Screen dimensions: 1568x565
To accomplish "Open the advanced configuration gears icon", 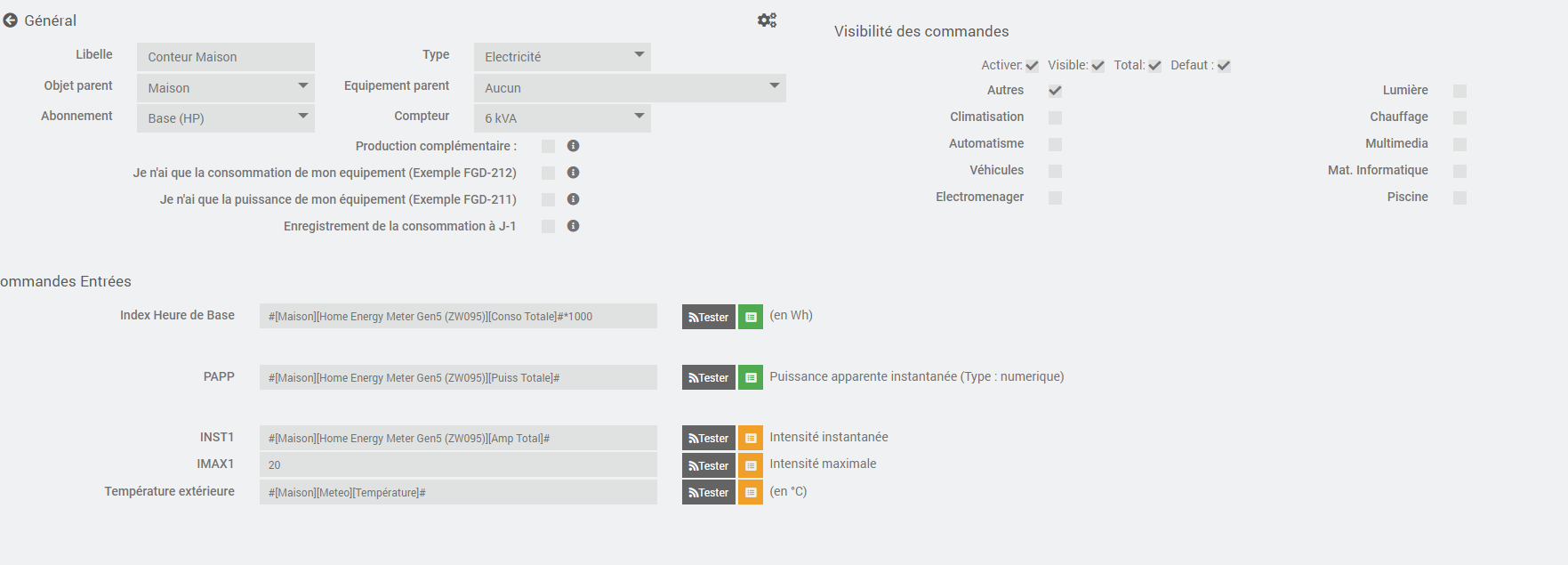I will 767,20.
